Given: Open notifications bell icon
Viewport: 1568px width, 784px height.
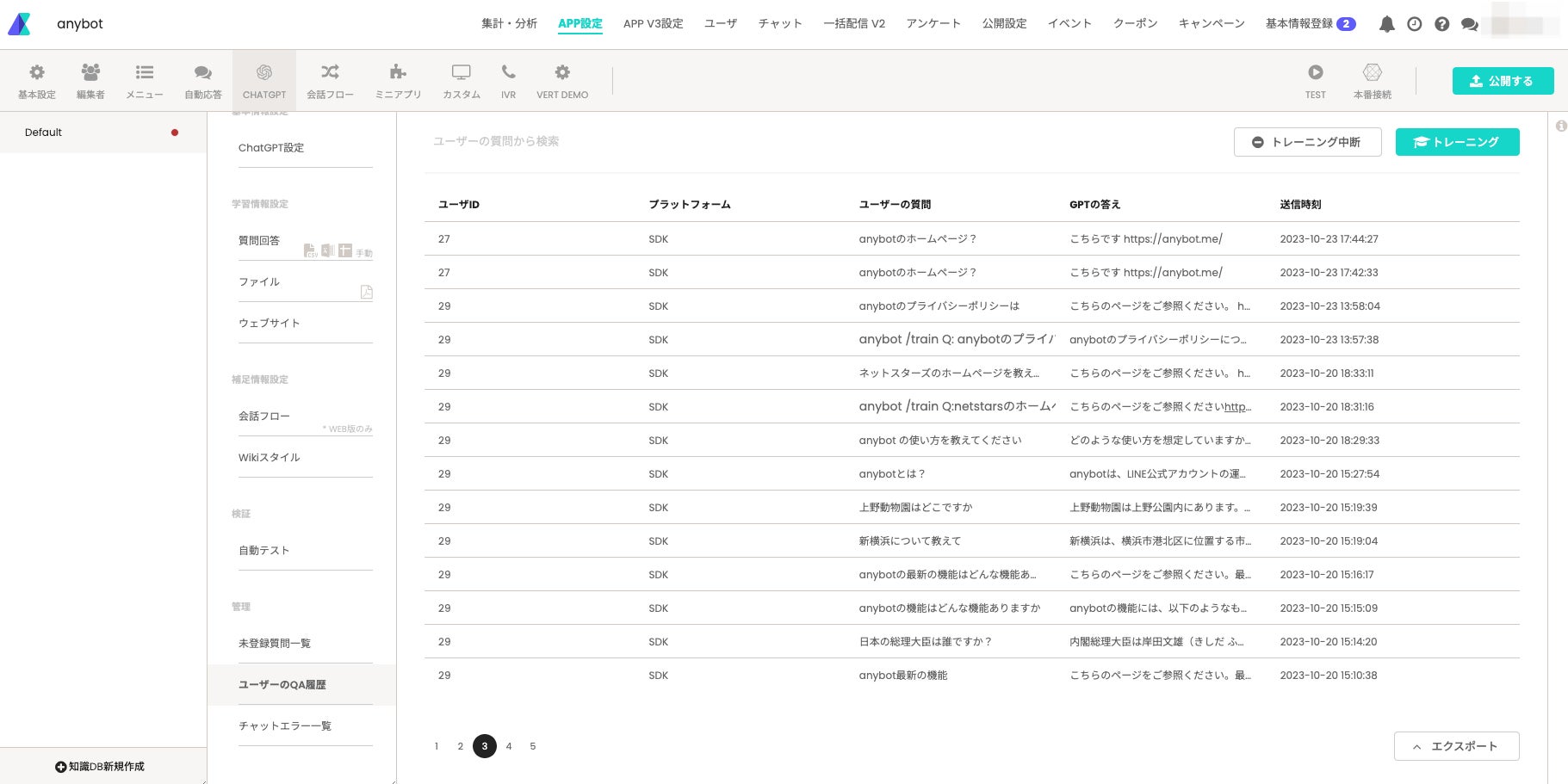Looking at the screenshot, I should (x=1387, y=24).
